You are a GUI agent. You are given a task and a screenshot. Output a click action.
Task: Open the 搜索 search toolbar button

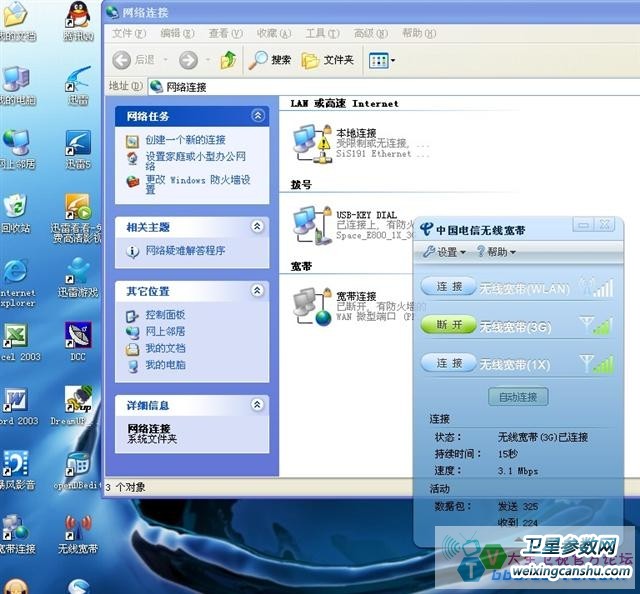pyautogui.click(x=270, y=60)
